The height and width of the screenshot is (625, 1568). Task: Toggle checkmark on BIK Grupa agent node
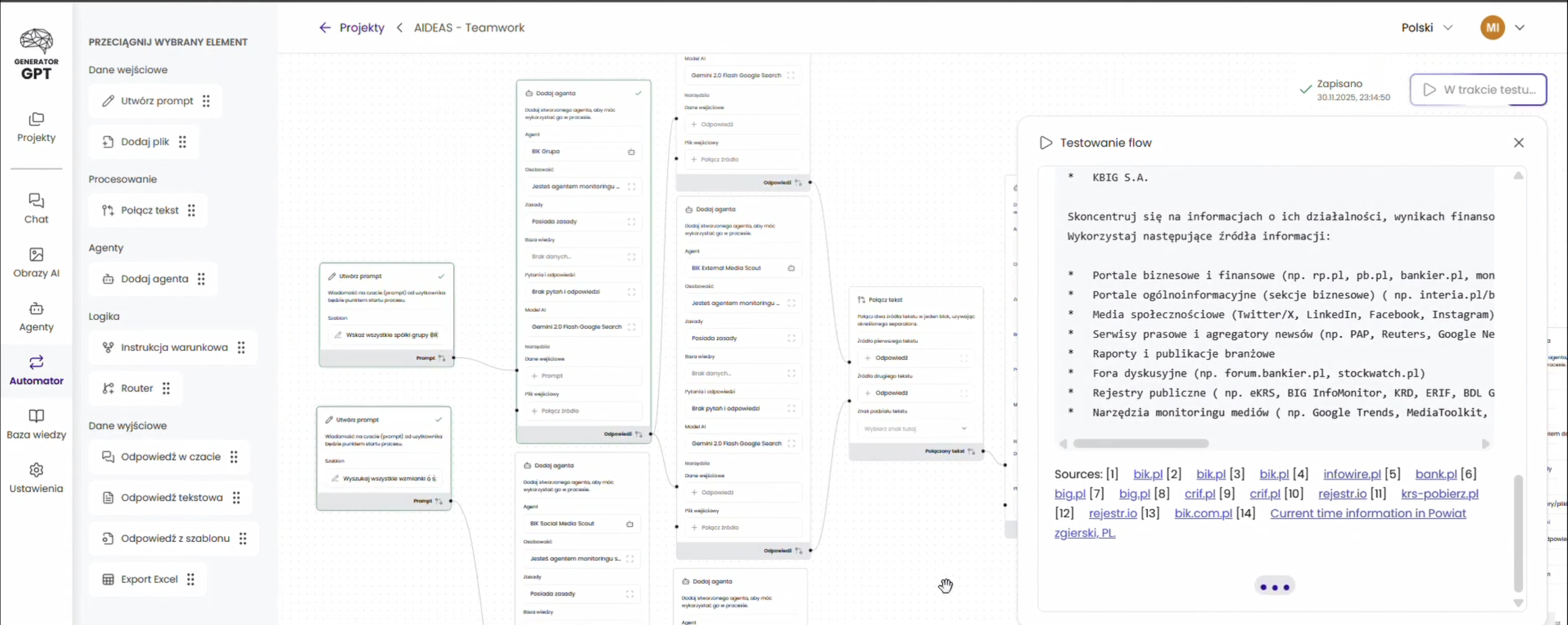[x=638, y=93]
